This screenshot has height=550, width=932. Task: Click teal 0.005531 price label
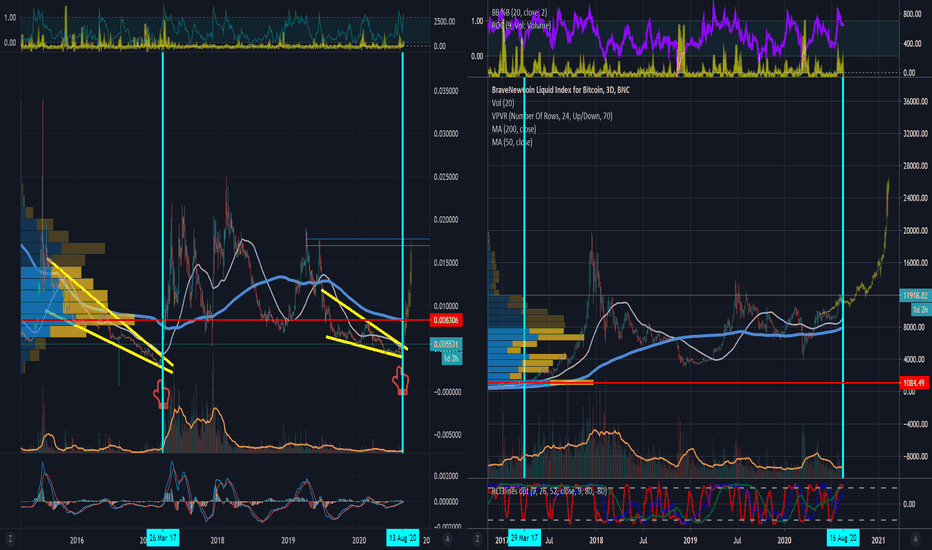point(446,344)
